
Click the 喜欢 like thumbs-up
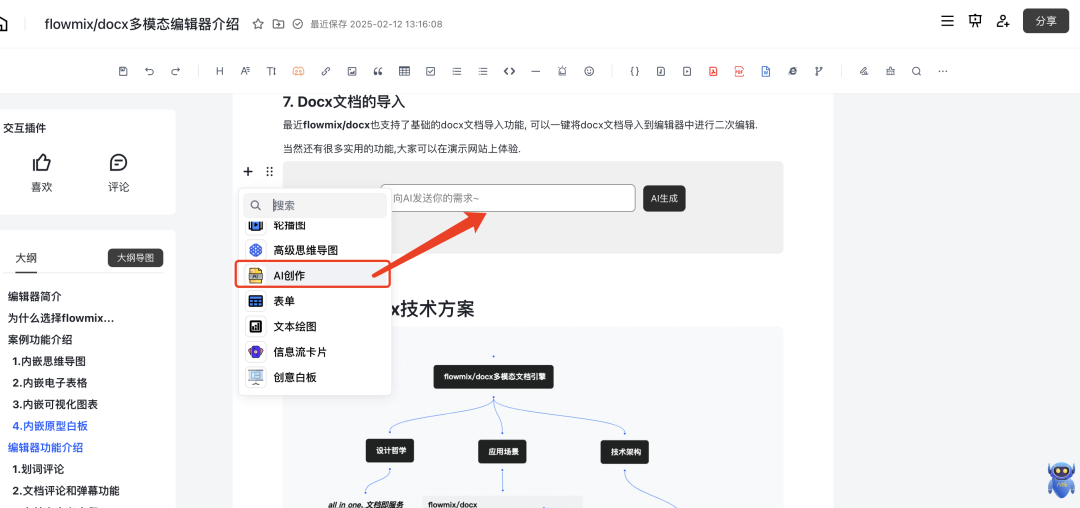pos(41,173)
